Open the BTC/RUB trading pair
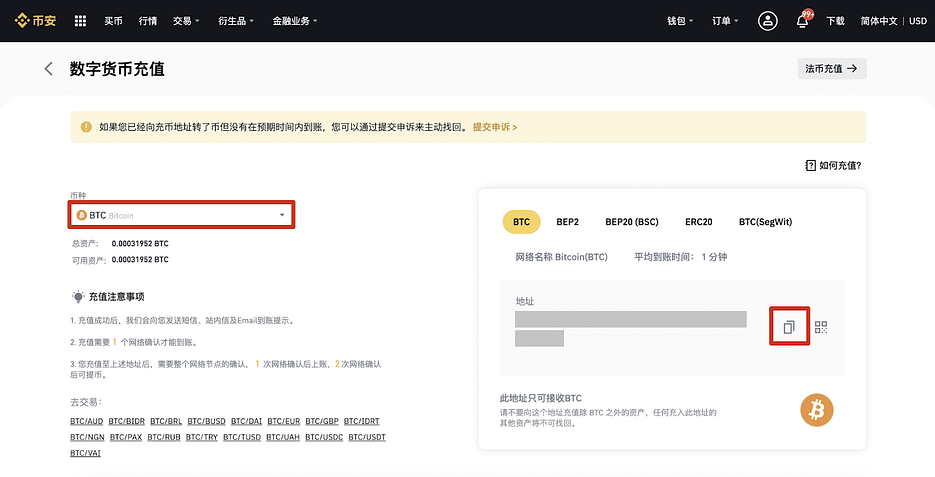The height and width of the screenshot is (477, 935). pos(164,437)
